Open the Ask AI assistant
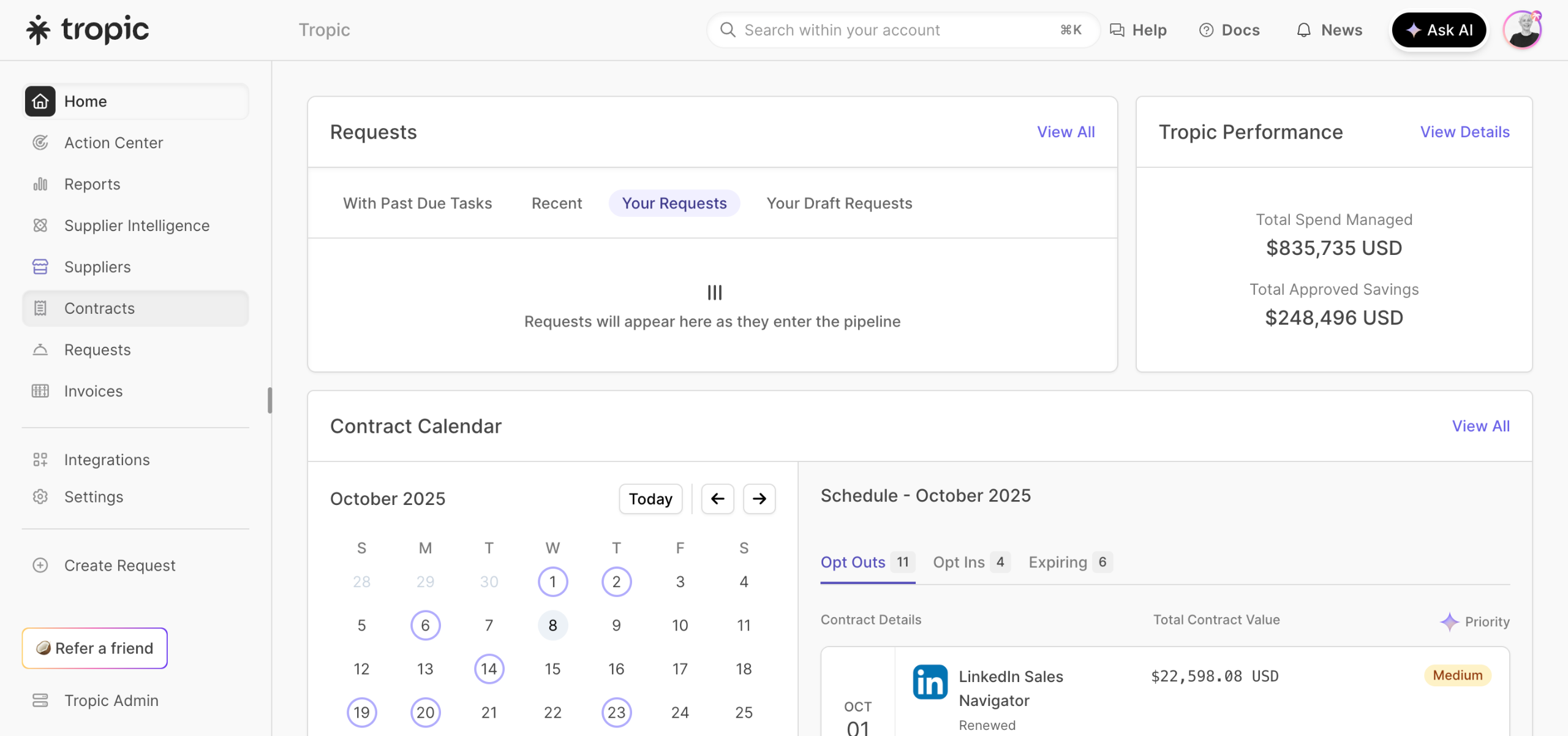This screenshot has width=1568, height=736. (x=1439, y=30)
